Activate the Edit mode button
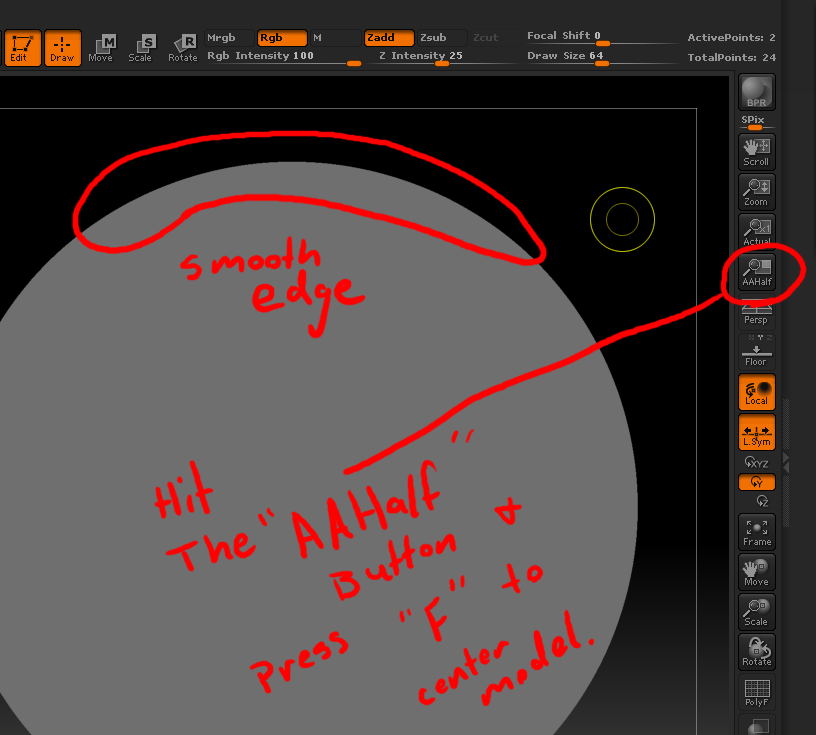816x735 pixels. click(x=22, y=48)
